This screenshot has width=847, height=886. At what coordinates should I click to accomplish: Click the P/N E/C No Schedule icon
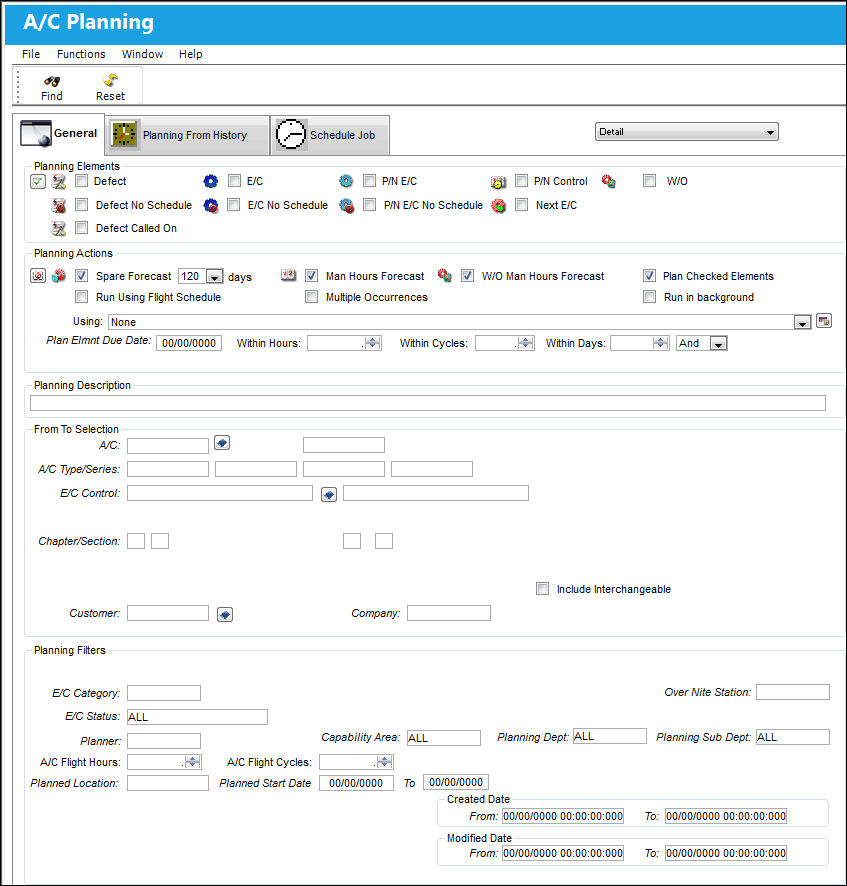(x=346, y=206)
